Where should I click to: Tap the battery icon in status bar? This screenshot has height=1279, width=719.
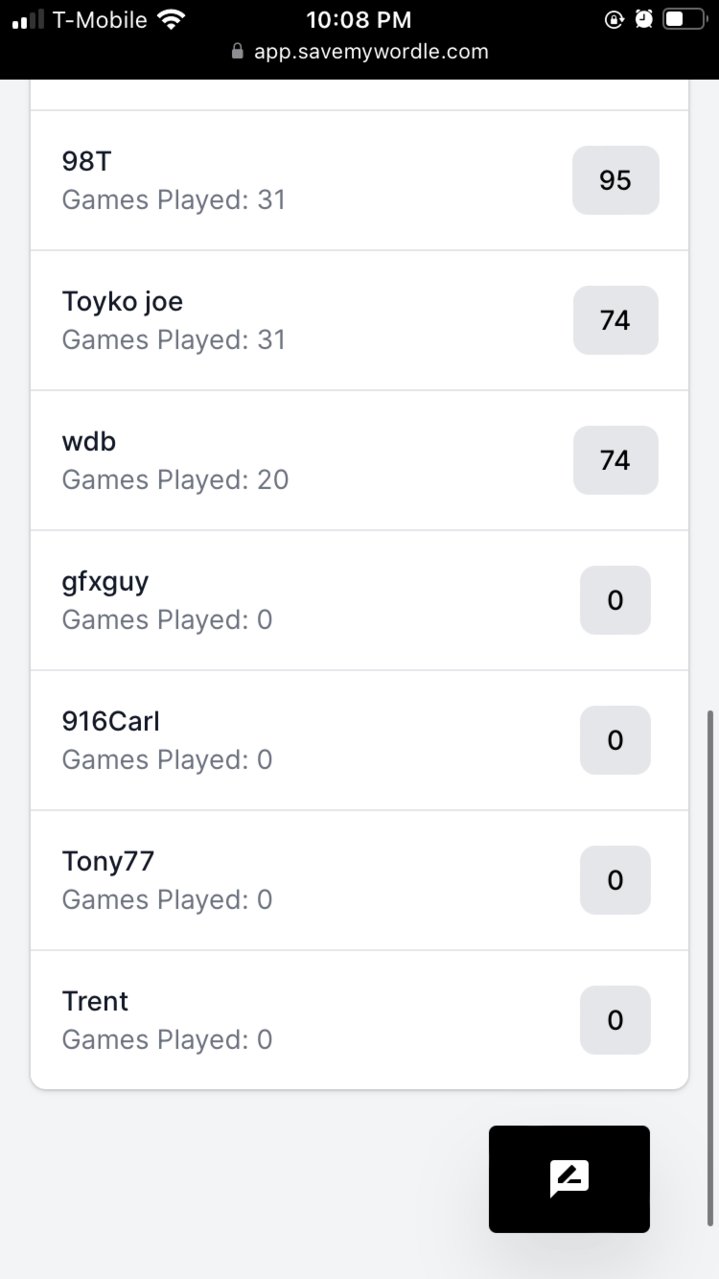click(x=685, y=20)
